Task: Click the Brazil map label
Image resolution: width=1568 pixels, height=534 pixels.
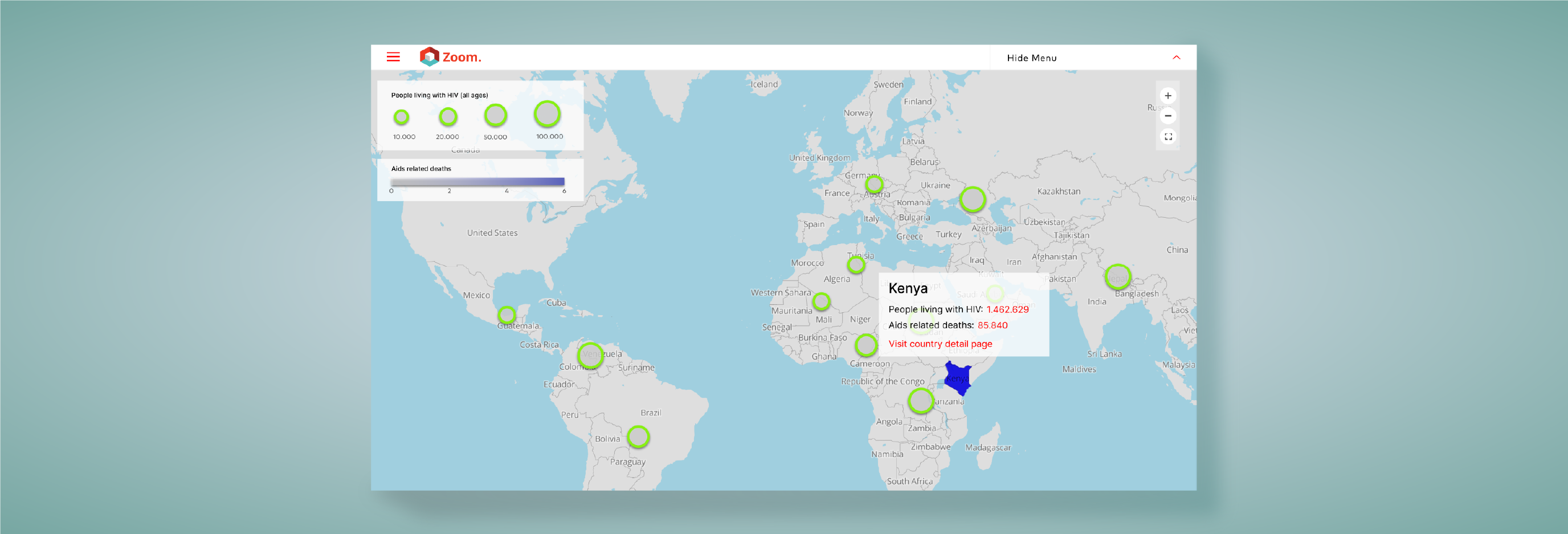Action: point(651,412)
